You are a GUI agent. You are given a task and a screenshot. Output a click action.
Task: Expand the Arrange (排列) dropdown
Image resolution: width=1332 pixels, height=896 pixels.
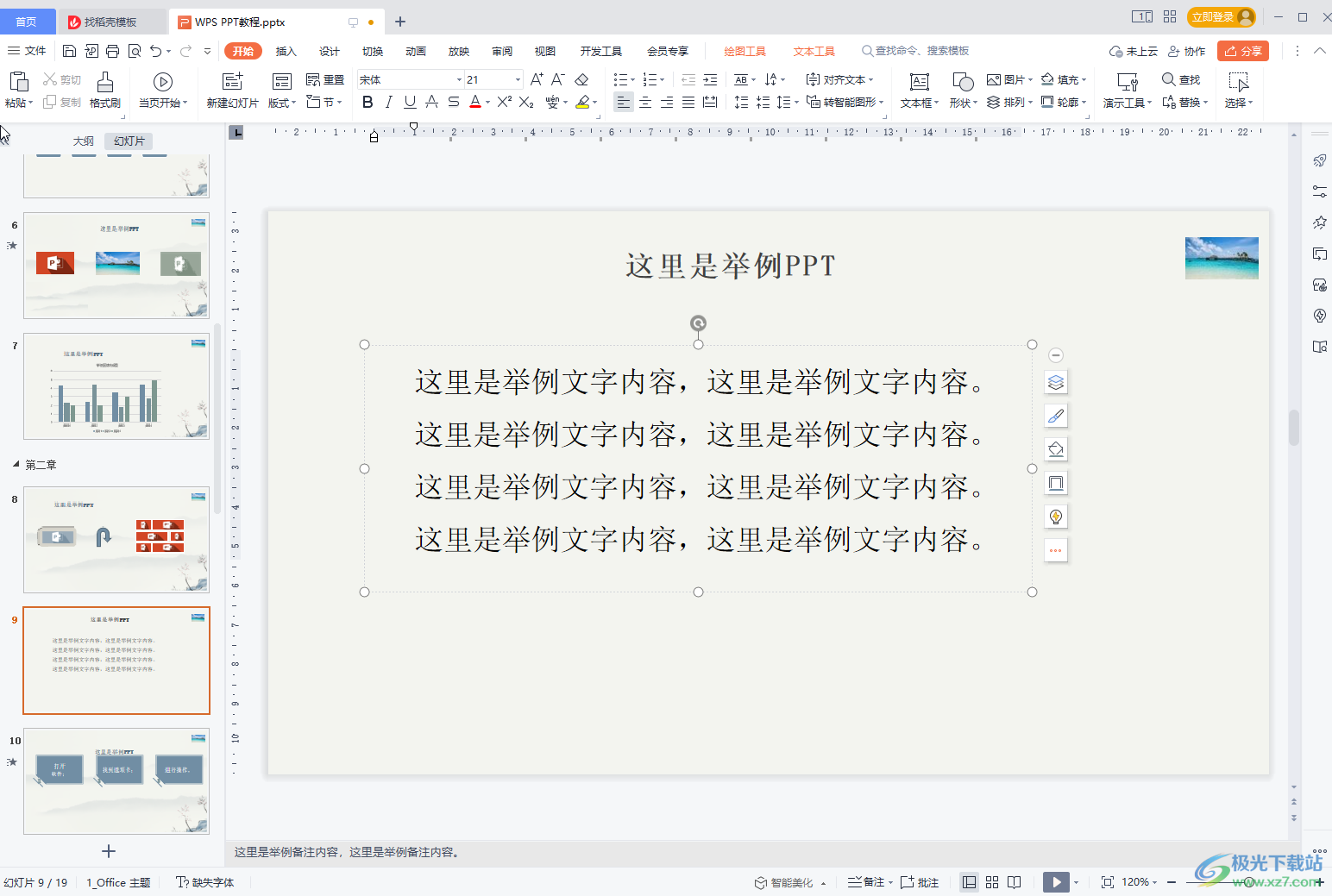pos(1009,102)
